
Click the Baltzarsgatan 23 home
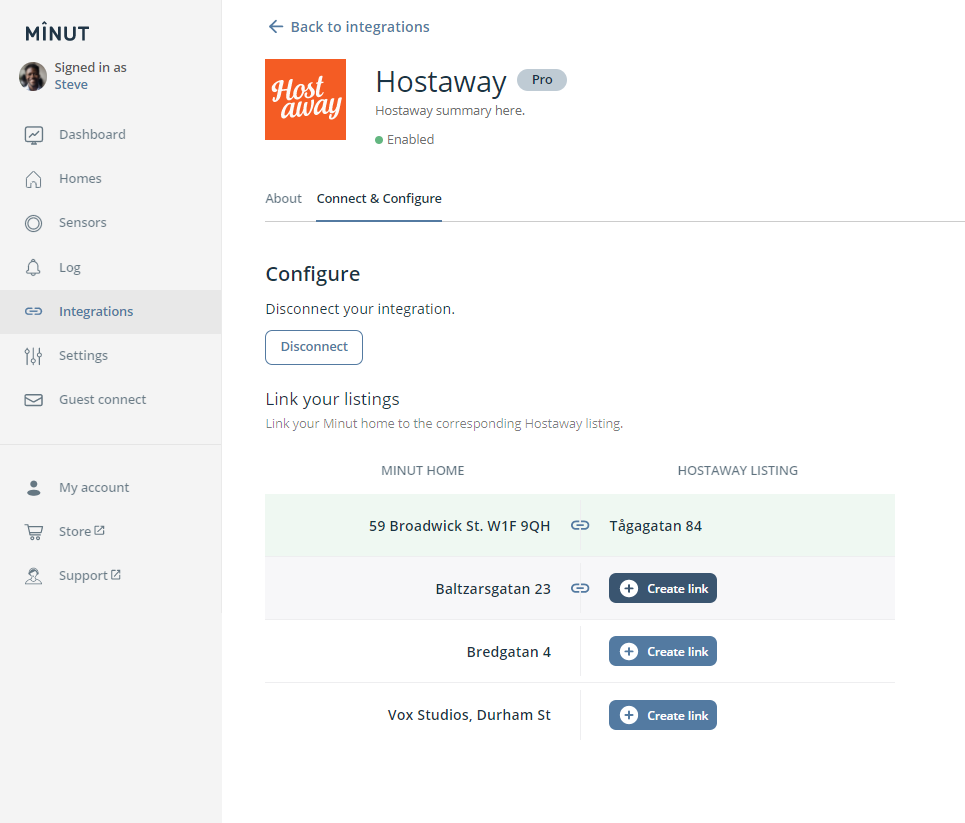493,589
